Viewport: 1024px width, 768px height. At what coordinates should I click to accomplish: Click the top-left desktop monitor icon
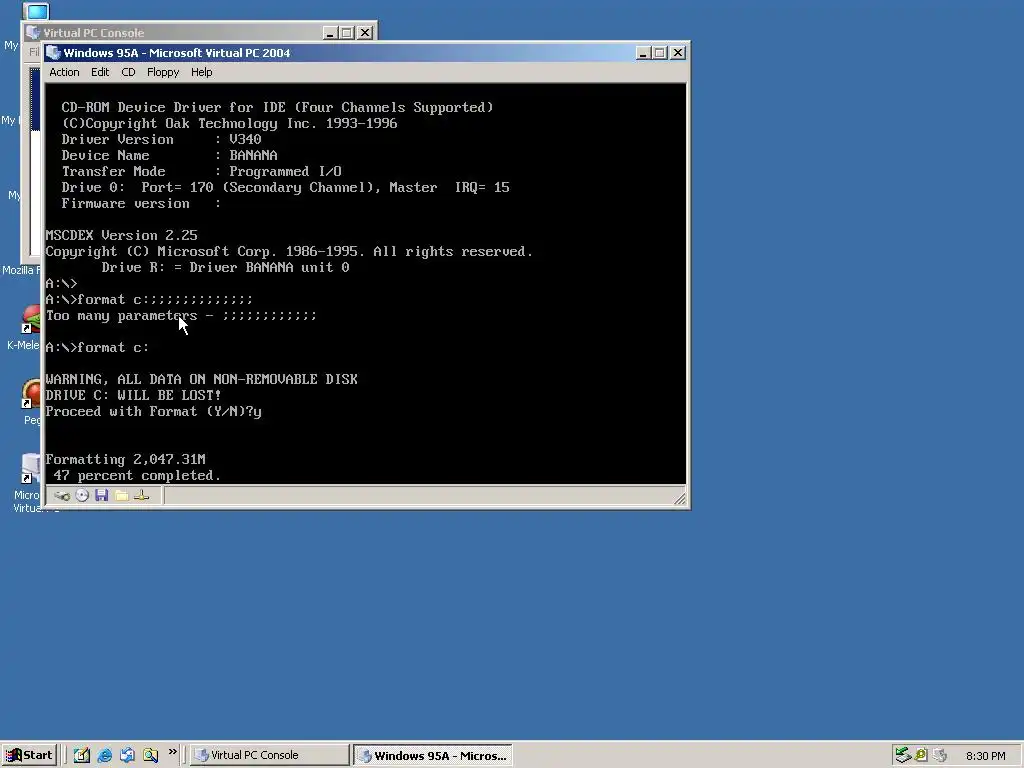(x=37, y=11)
